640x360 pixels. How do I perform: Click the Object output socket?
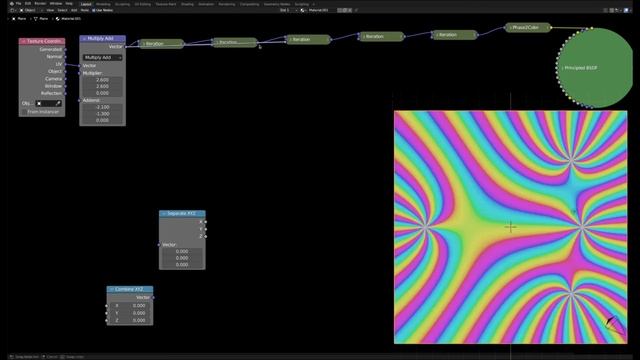[65, 71]
